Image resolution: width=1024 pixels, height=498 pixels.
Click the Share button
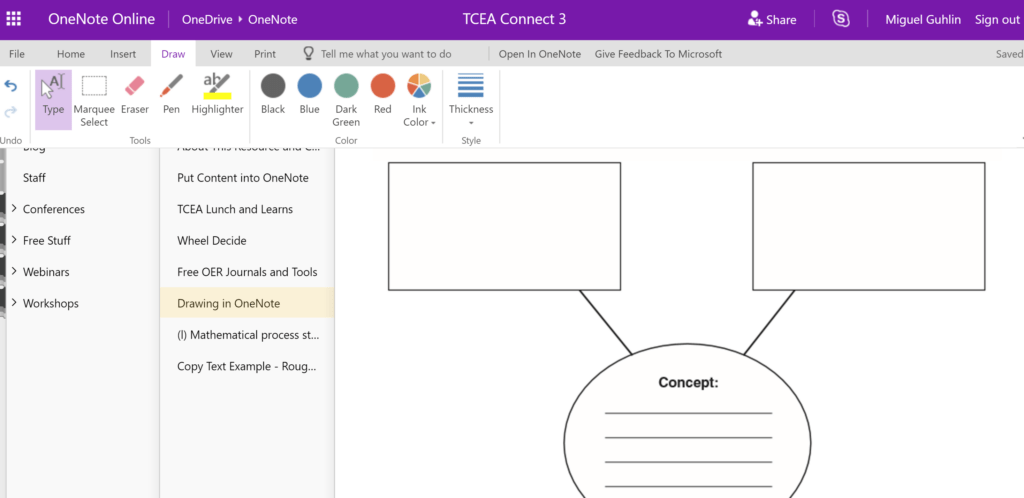[x=772, y=20]
